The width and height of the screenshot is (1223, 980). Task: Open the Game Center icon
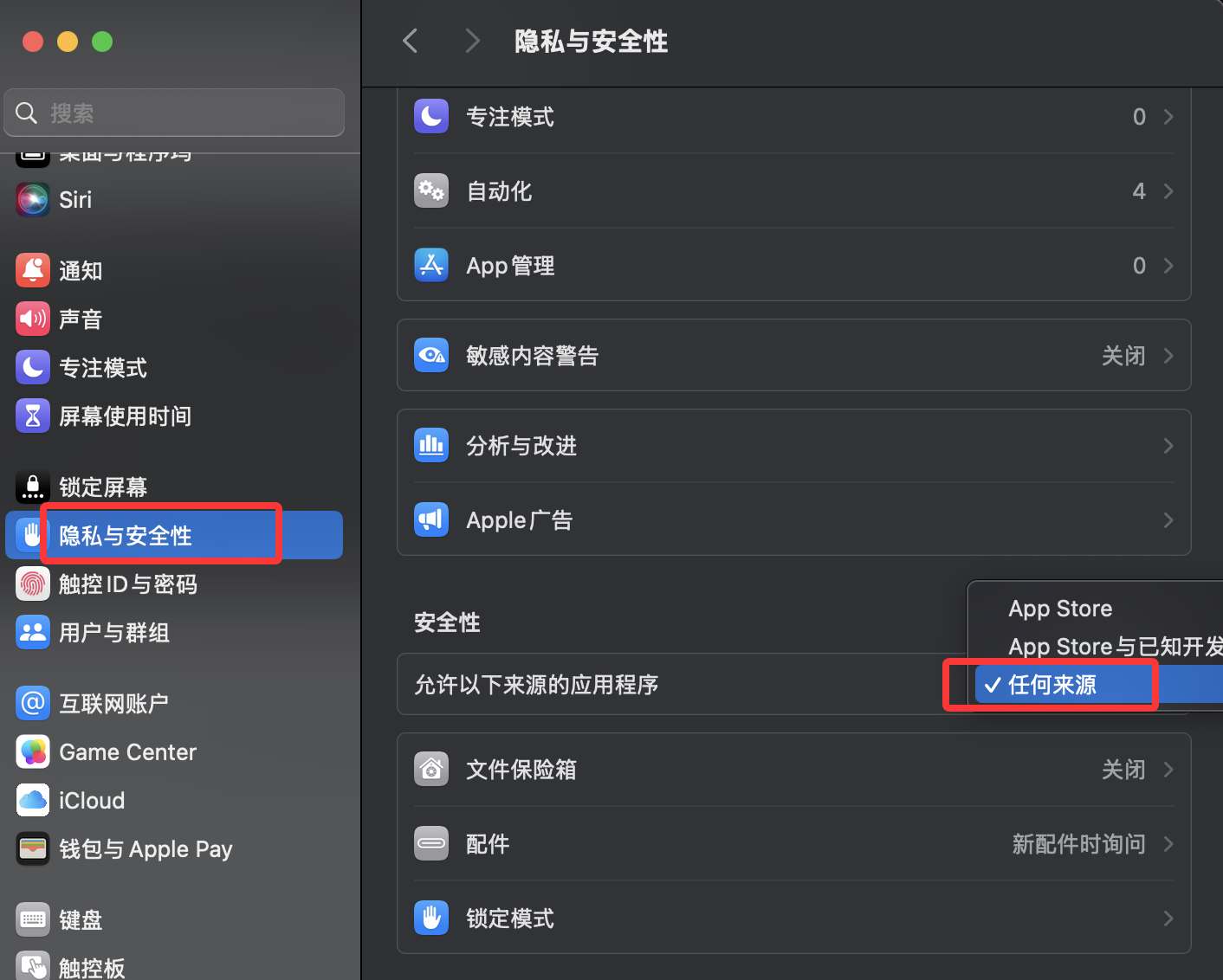[33, 752]
